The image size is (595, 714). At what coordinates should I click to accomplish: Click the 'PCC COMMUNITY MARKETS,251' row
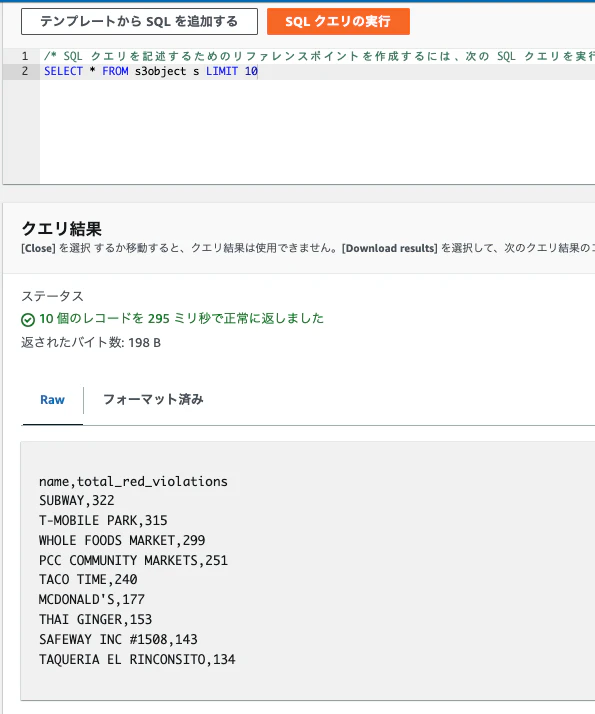pos(133,561)
